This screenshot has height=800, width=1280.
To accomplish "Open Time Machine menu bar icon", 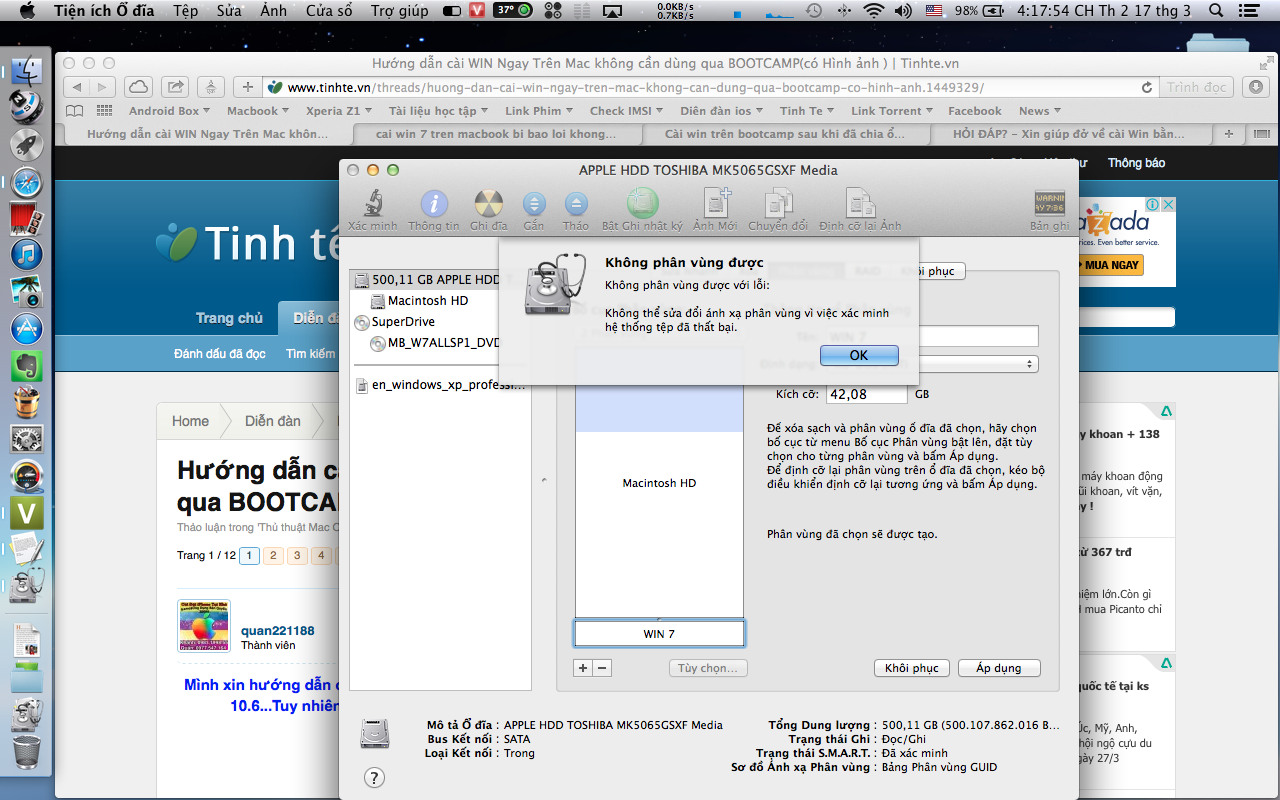I will pos(814,11).
